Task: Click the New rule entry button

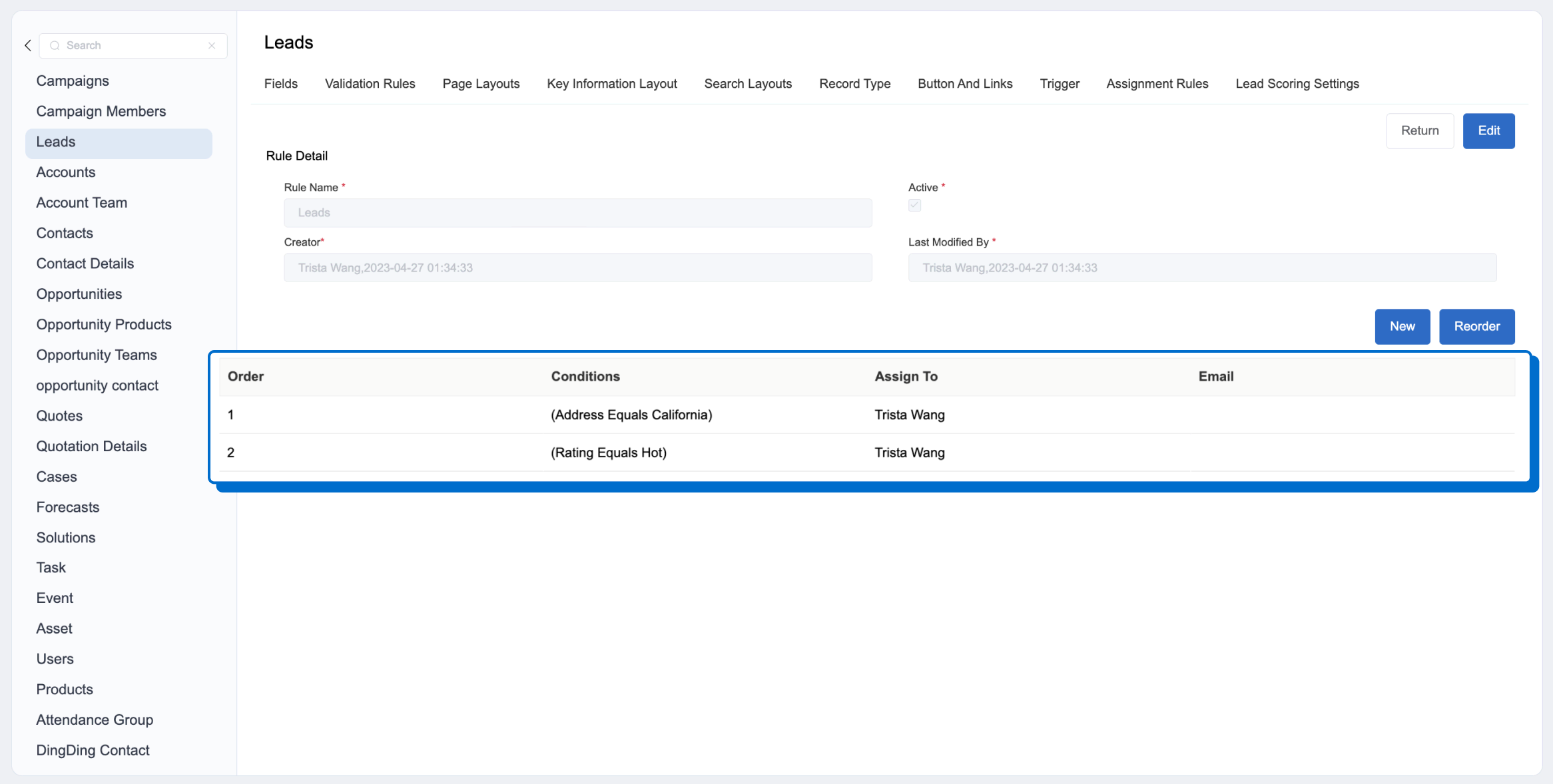Action: [1402, 326]
